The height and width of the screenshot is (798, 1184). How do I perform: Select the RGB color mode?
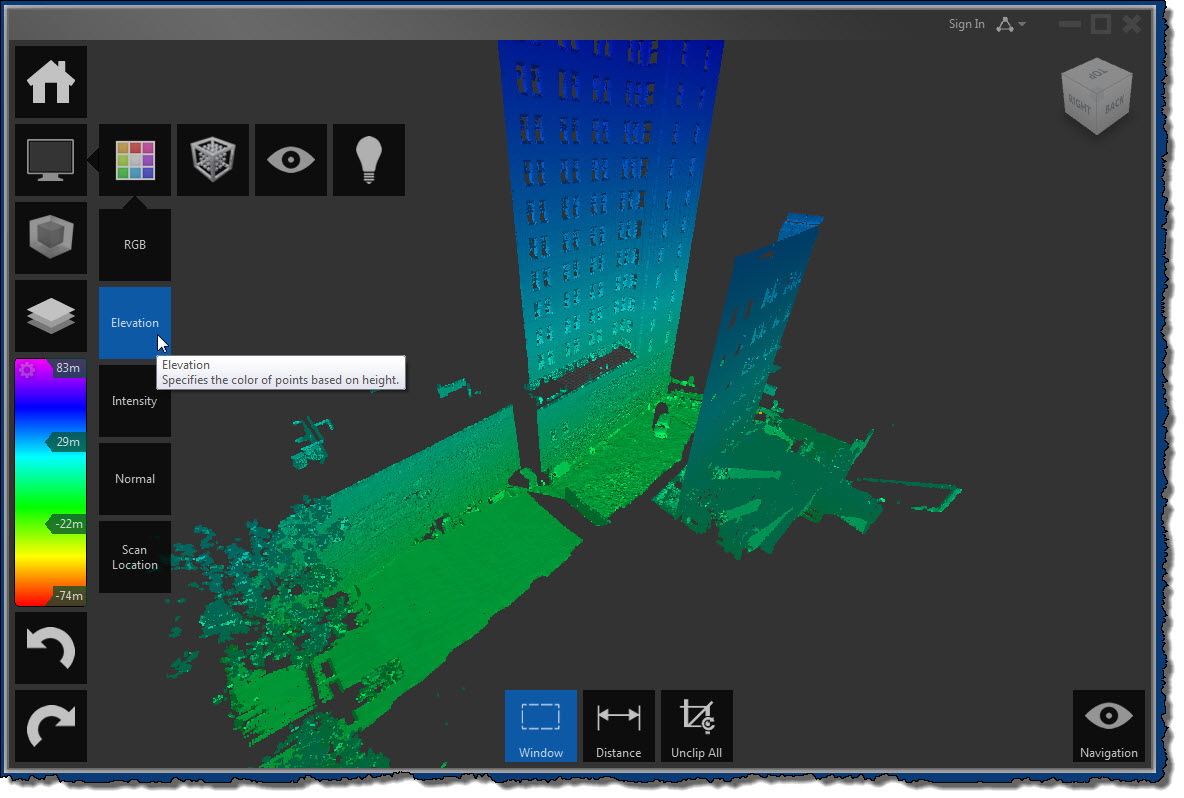coord(134,244)
